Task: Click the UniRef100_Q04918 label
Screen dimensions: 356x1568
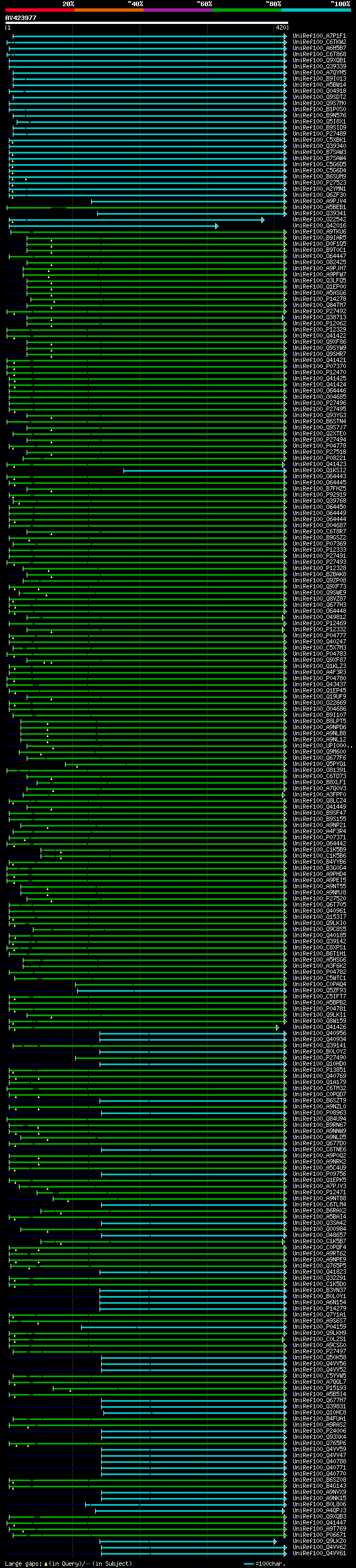Action: coord(319,91)
